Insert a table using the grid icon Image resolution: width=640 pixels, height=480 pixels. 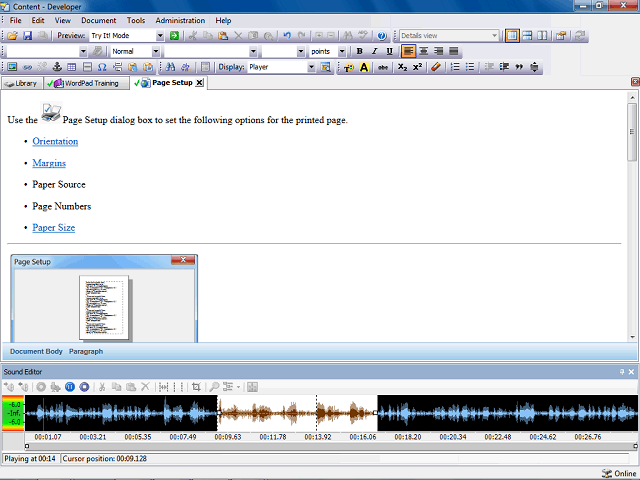tap(72, 67)
